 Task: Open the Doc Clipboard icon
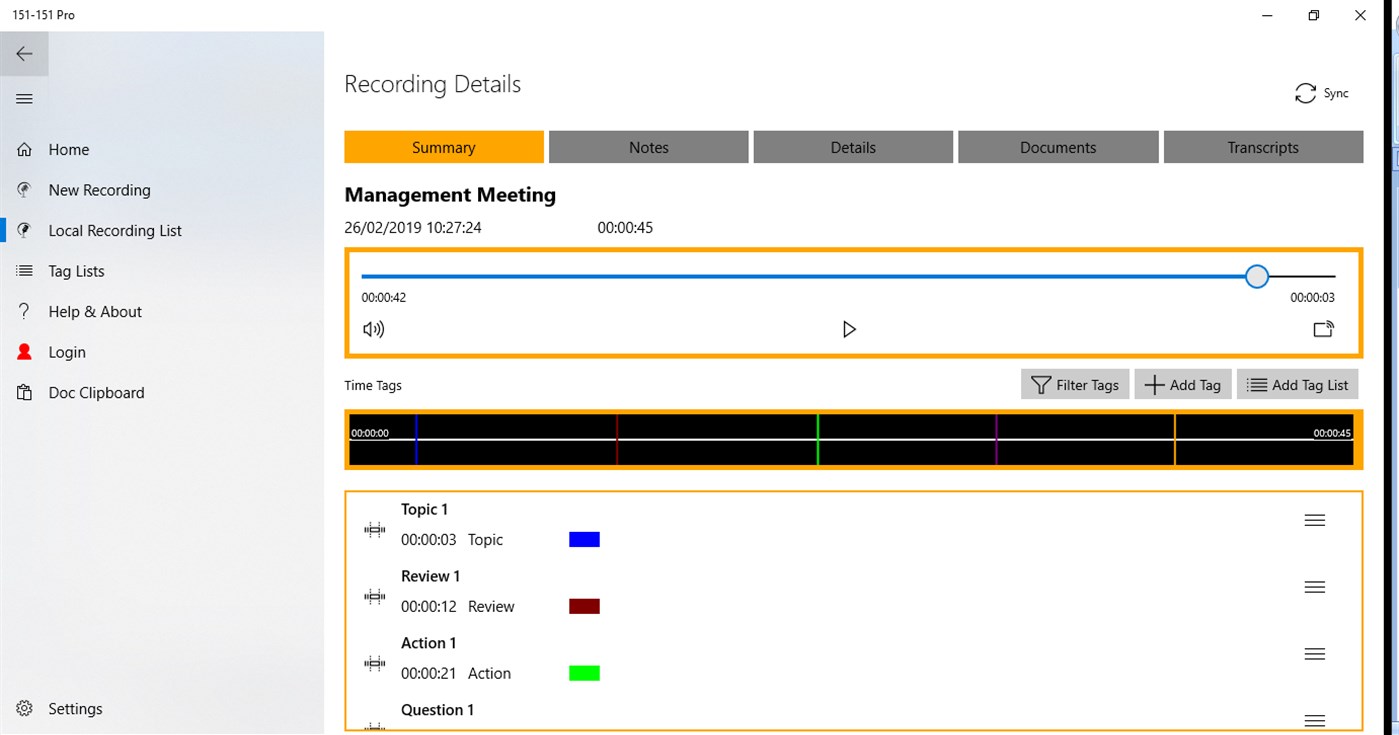(x=23, y=392)
